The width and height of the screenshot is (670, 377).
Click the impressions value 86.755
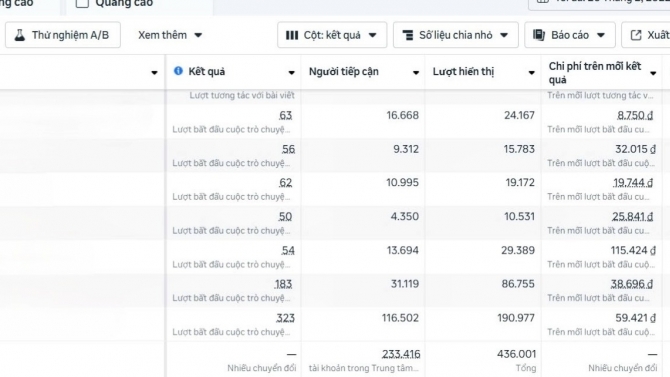click(x=518, y=284)
